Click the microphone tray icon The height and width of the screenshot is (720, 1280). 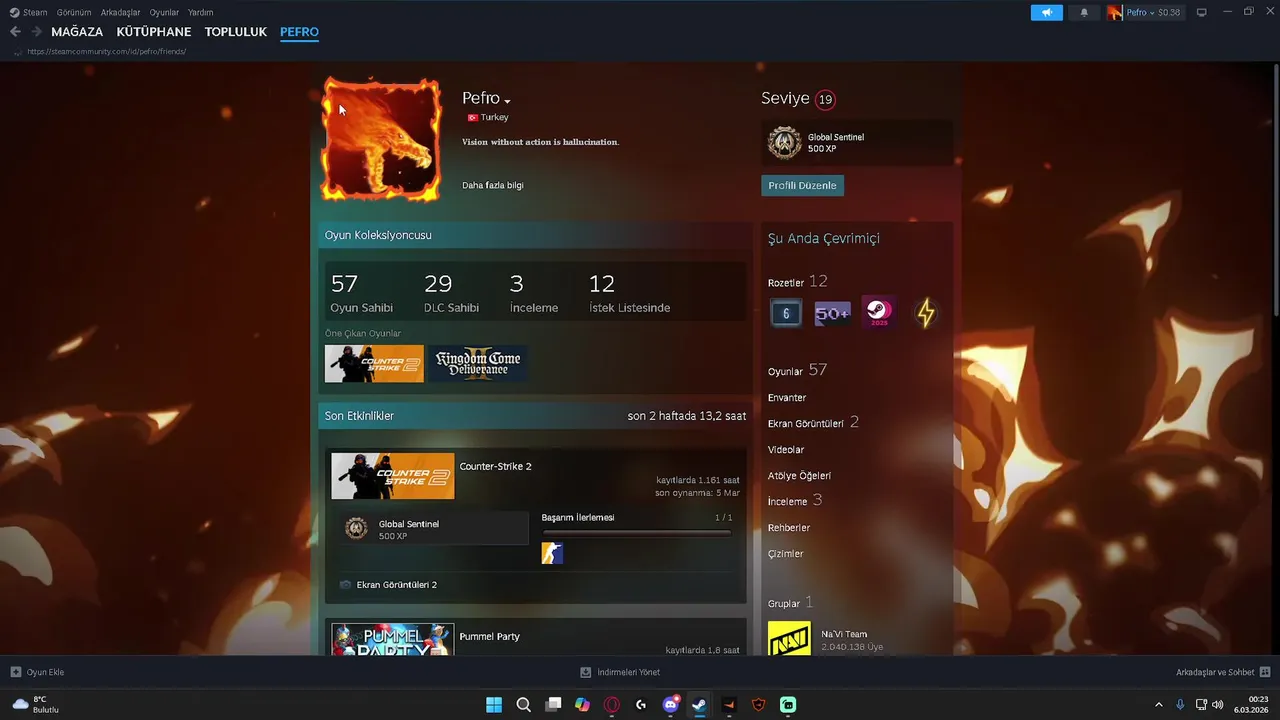(1181, 705)
